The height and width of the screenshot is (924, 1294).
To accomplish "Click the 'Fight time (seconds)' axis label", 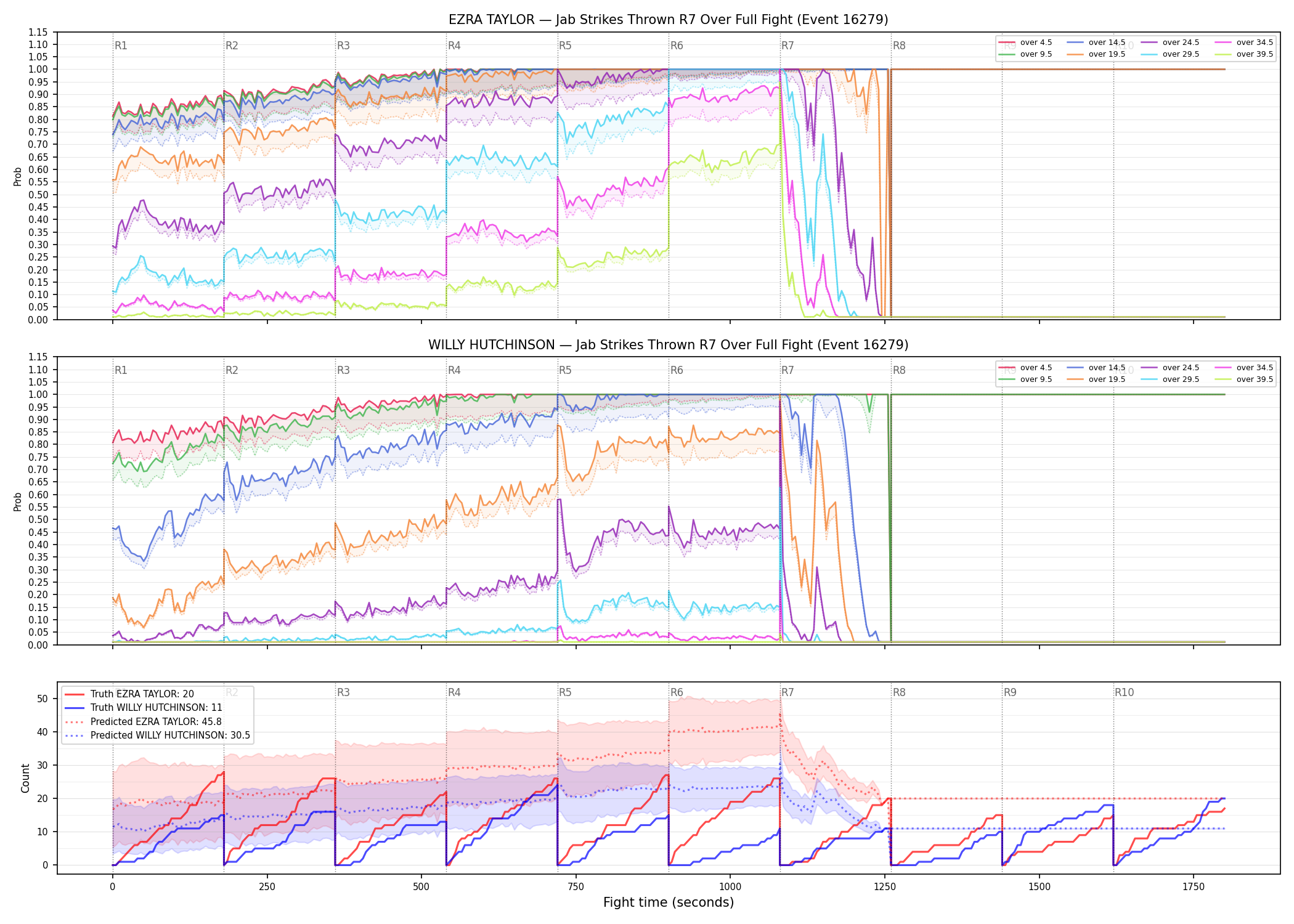I will [x=669, y=902].
